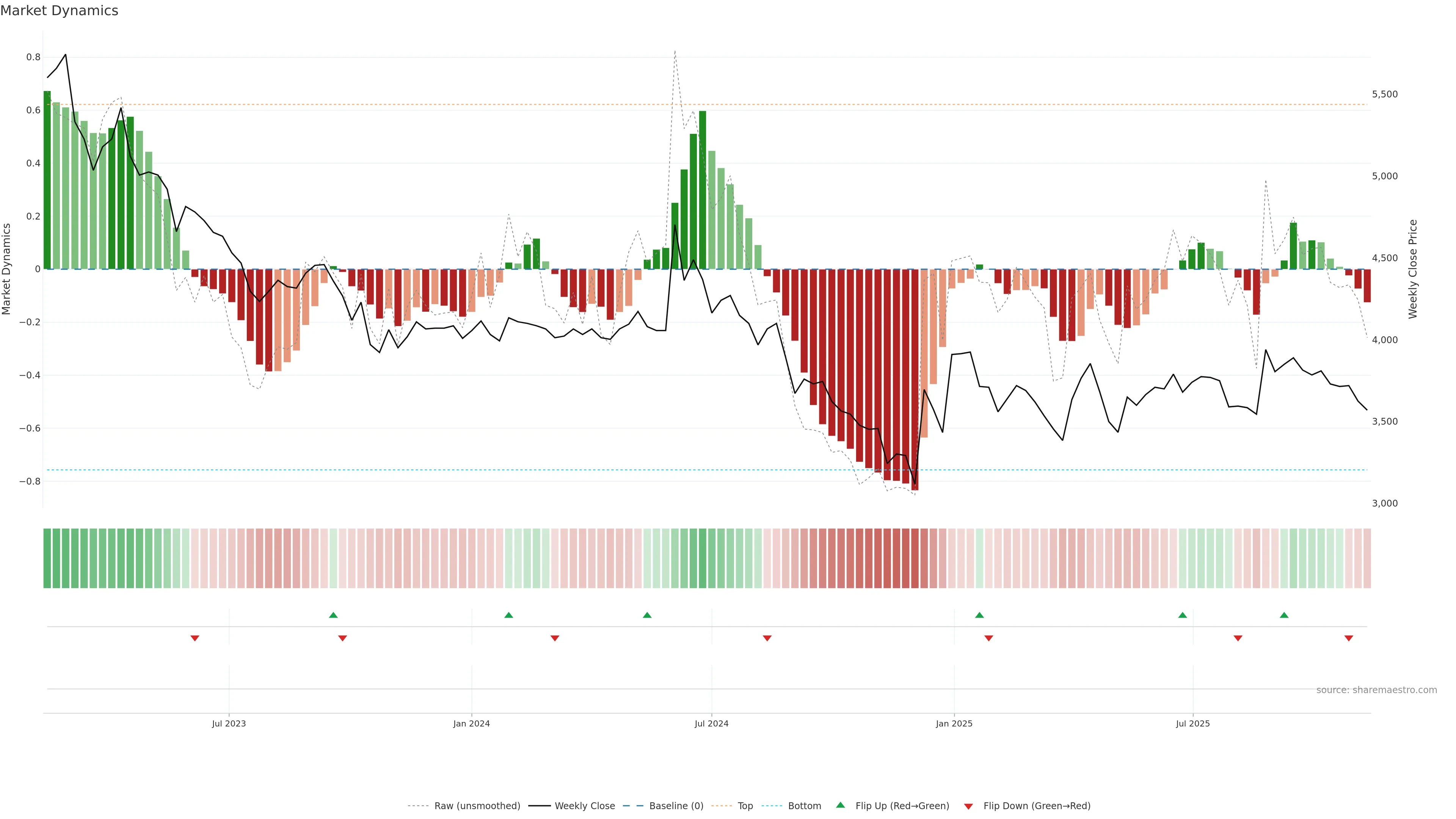Screen dimensions: 1456x819
Task: Click the last red flip-down triangle marker
Action: tap(1349, 638)
